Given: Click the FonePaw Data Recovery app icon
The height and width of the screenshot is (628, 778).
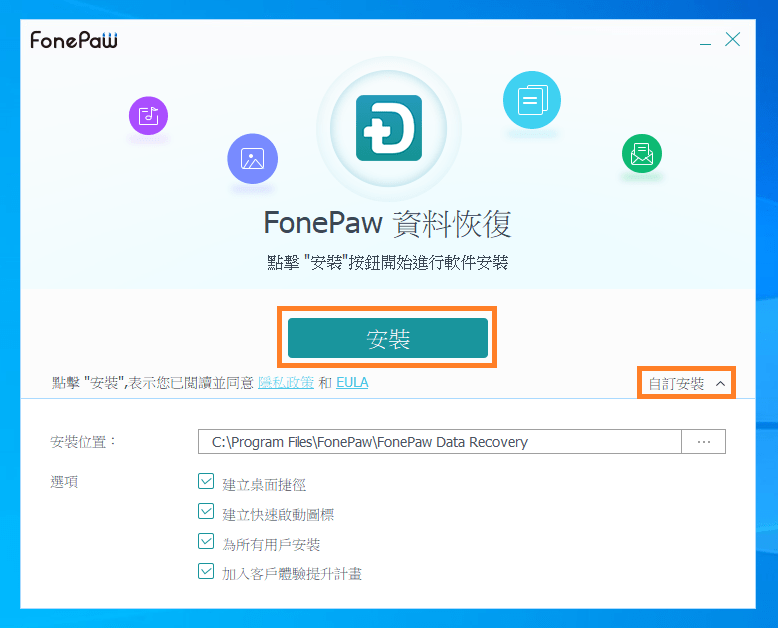Looking at the screenshot, I should point(389,128).
